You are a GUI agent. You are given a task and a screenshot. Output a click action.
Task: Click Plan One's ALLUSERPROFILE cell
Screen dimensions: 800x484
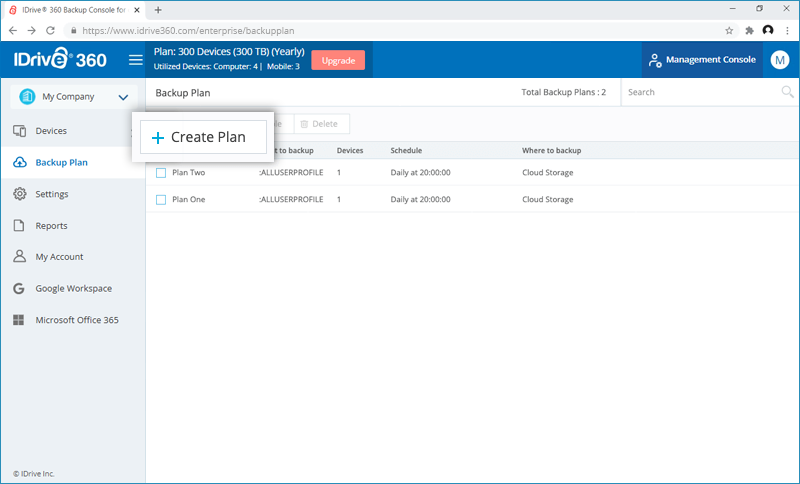pos(291,199)
